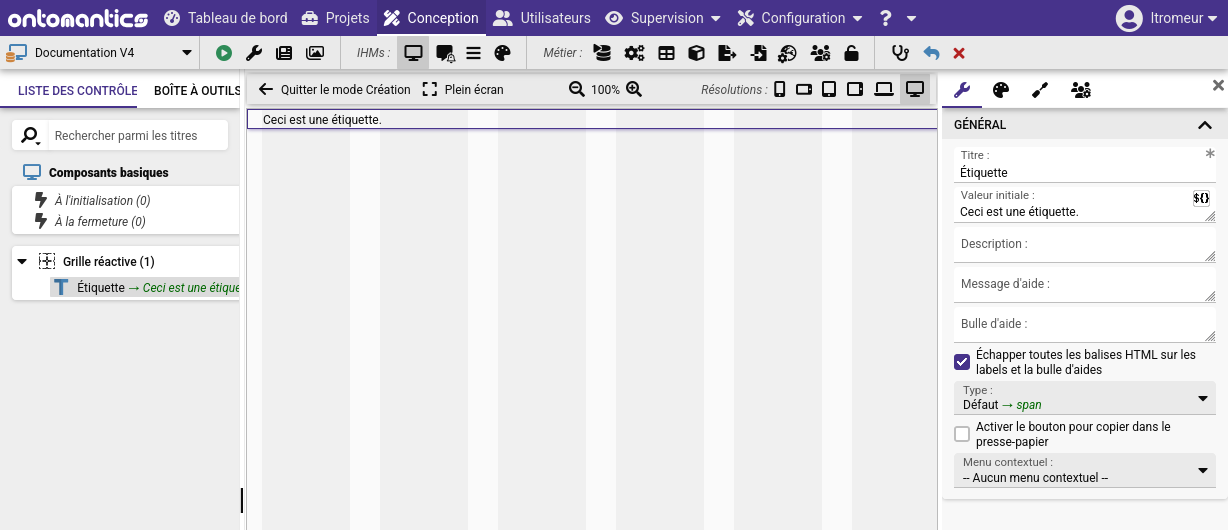
Task: Collapse the Grille réactive tree node
Action: coord(23,261)
